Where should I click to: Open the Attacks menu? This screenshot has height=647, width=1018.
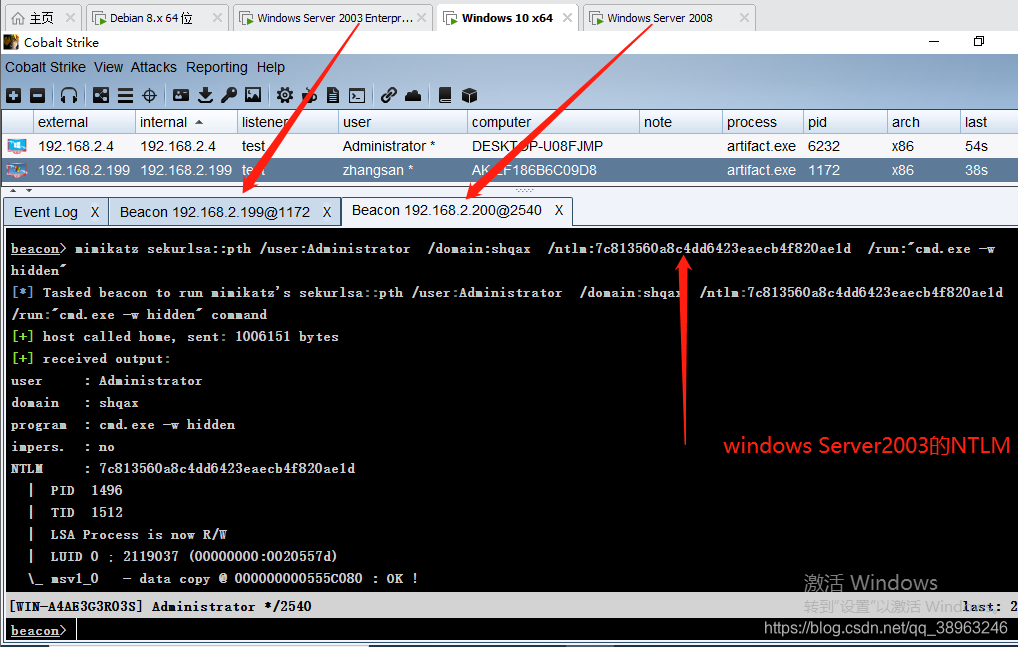point(154,67)
